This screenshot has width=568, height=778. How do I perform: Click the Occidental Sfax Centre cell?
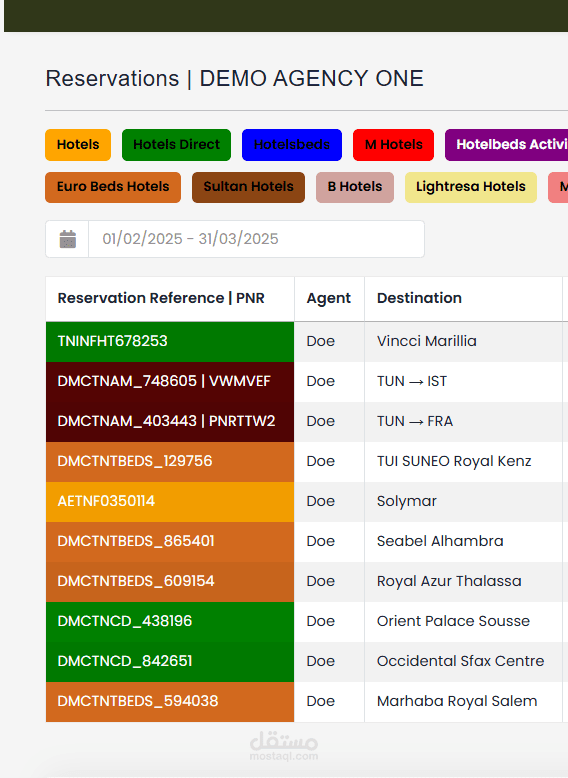tap(463, 662)
